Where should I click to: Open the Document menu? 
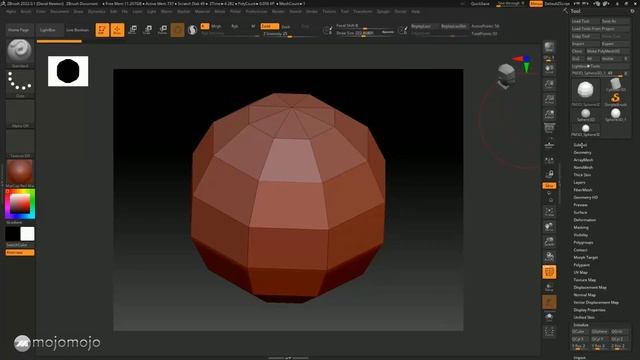coord(60,11)
